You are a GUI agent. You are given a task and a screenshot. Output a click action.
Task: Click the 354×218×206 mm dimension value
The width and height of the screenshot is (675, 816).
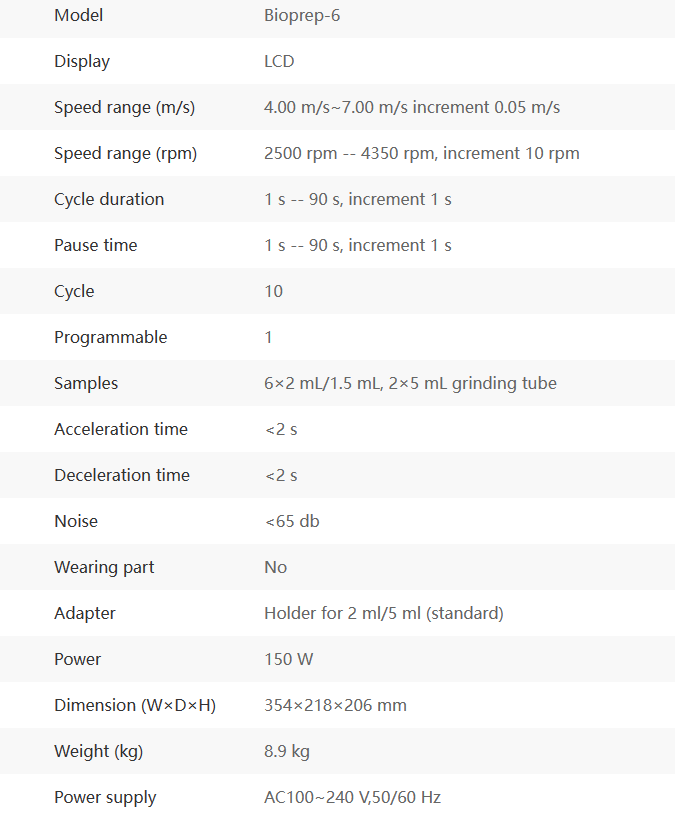pos(335,705)
